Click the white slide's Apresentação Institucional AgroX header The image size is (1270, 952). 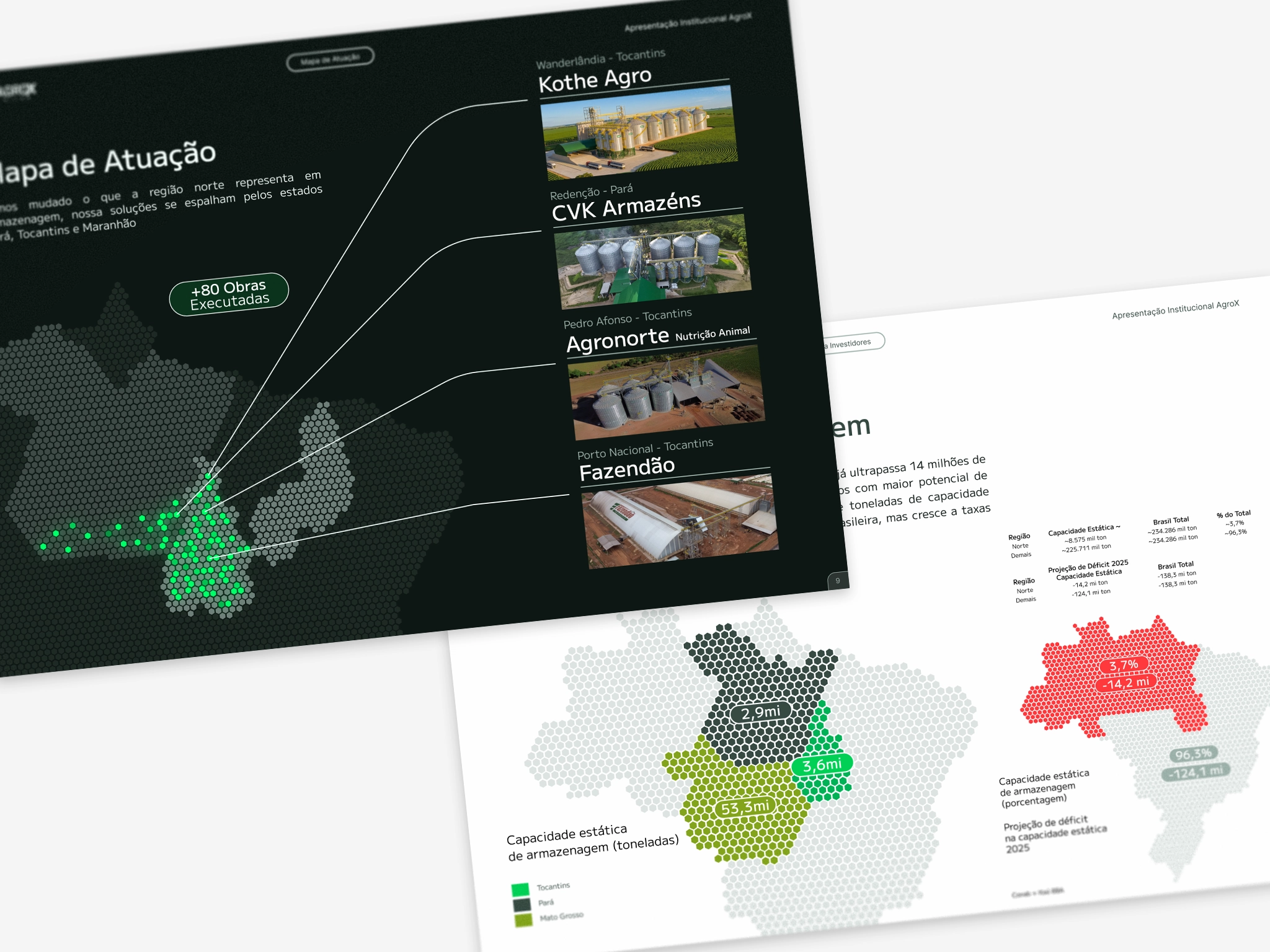point(1175,309)
